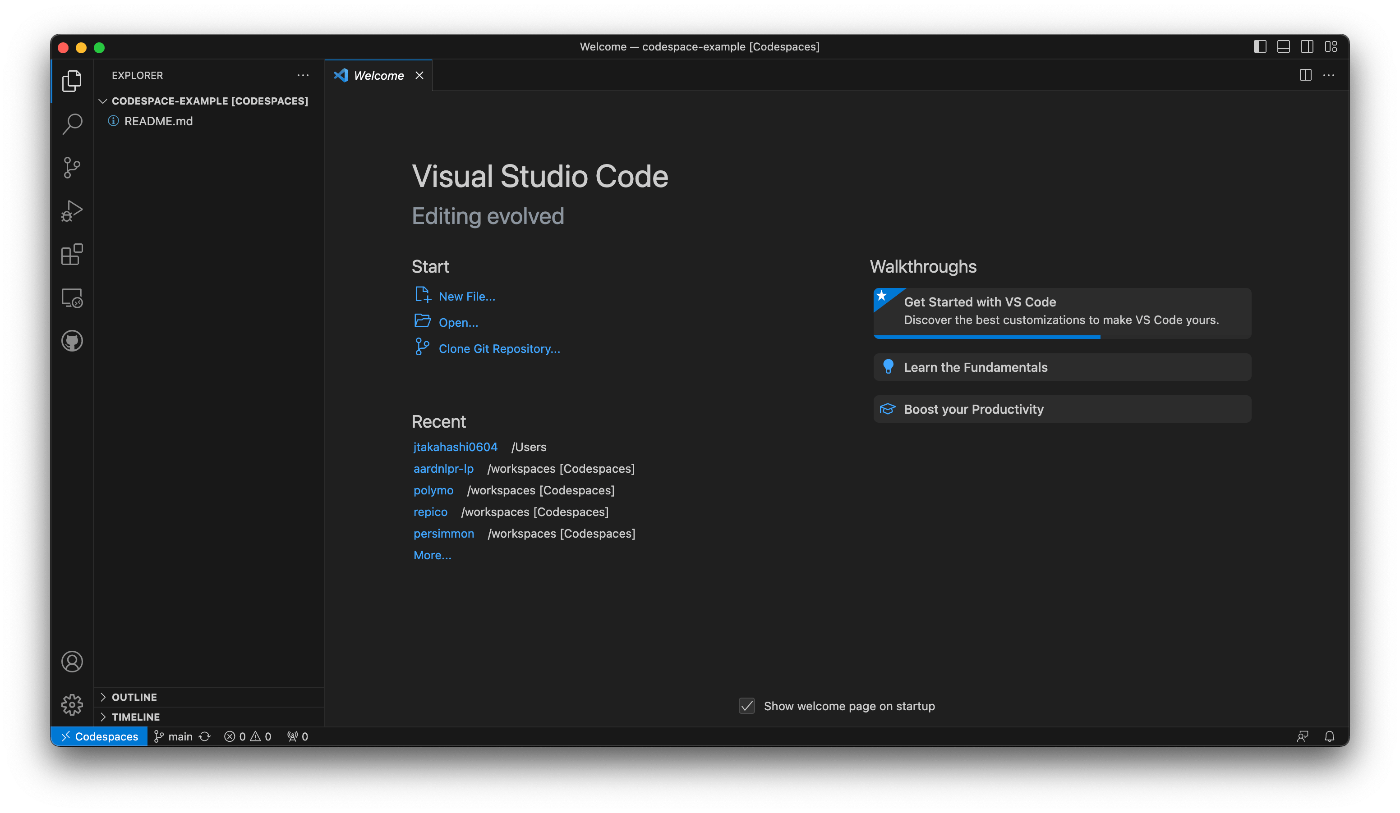Toggle the bottom panel layout icon
The width and height of the screenshot is (1400, 813).
click(1283, 47)
